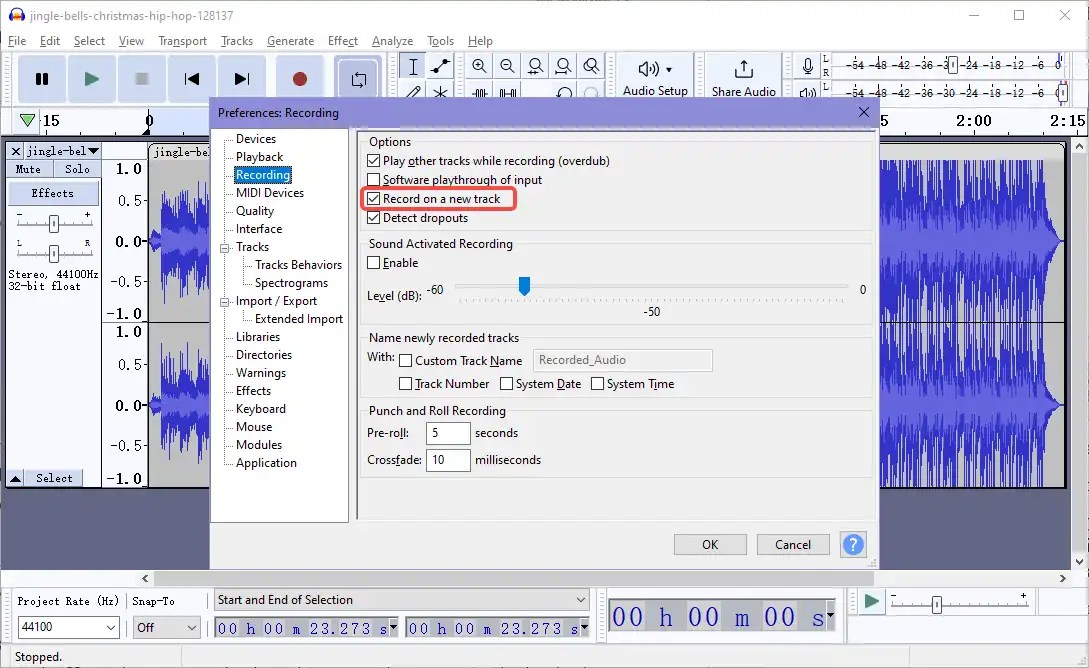
Task: Uncheck Record on a new track
Action: pyautogui.click(x=375, y=198)
